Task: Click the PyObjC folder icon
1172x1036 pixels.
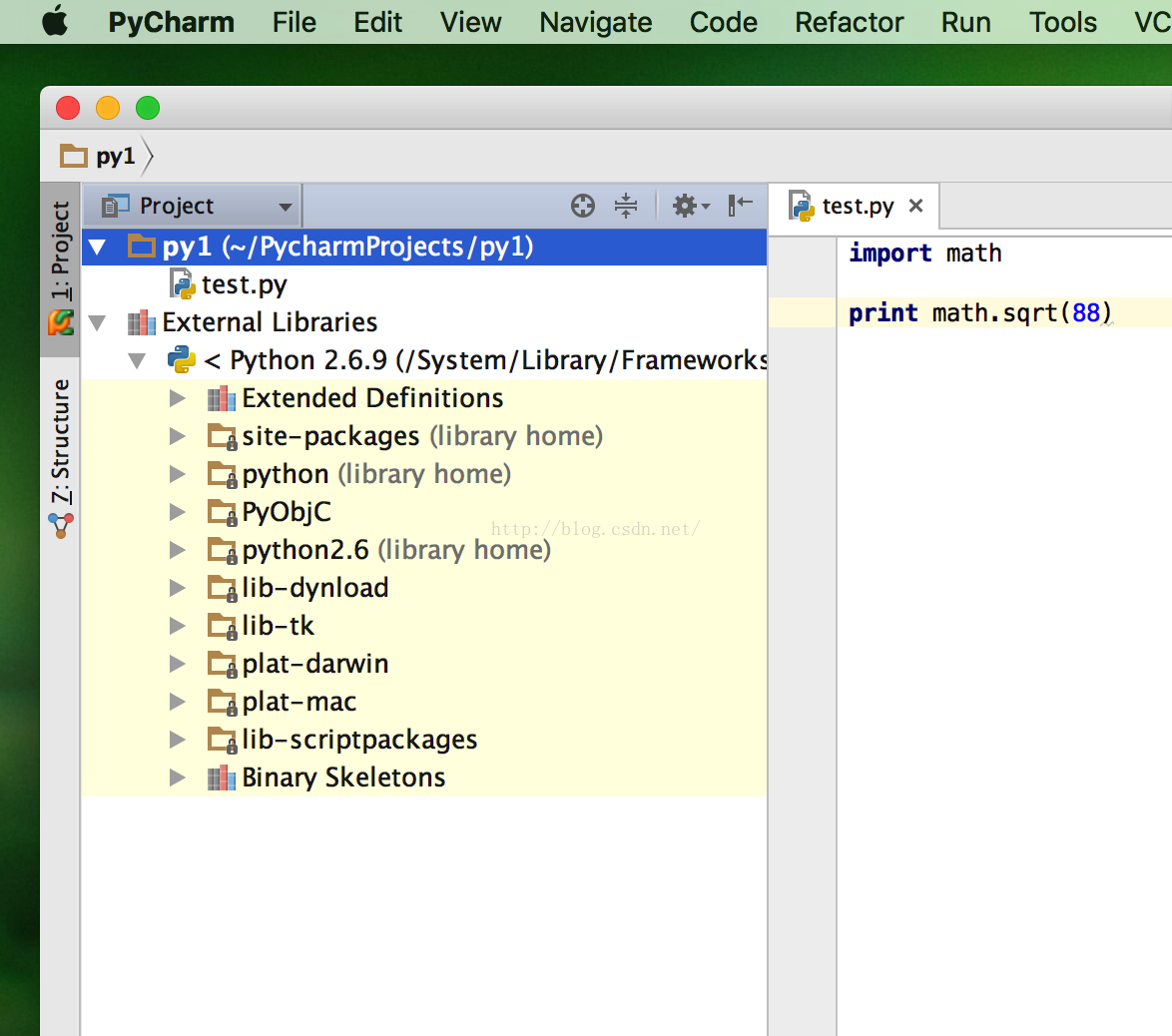Action: [222, 513]
